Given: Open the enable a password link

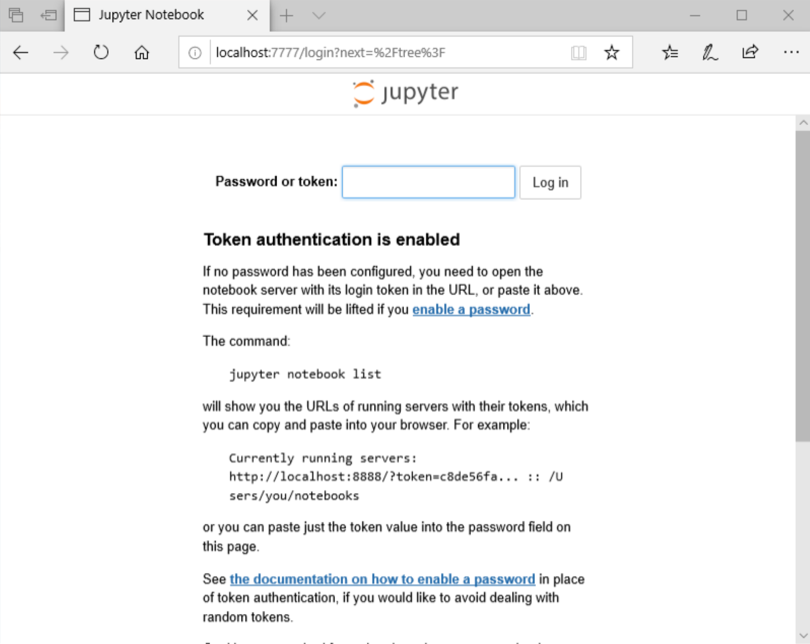Looking at the screenshot, I should [x=471, y=309].
